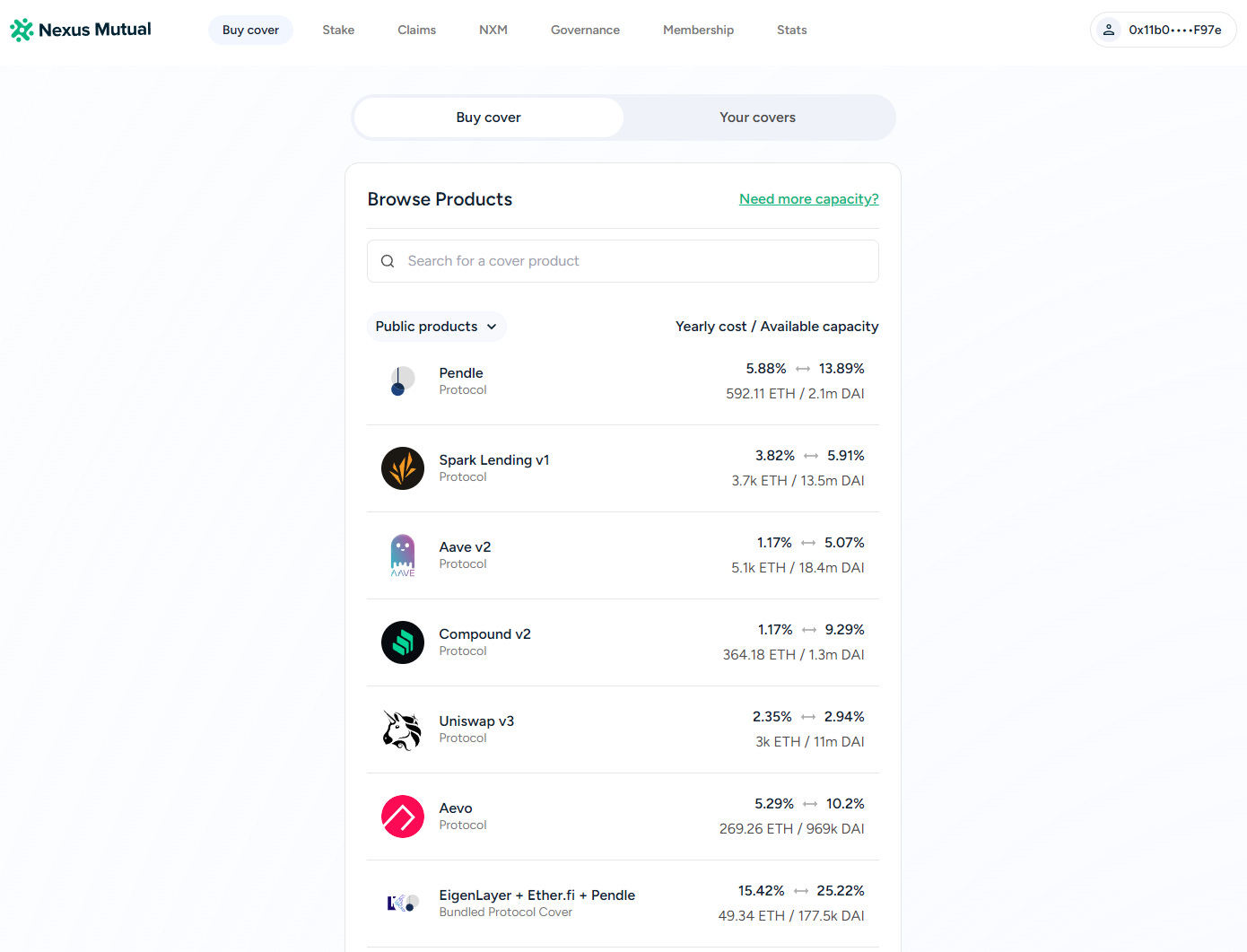The width and height of the screenshot is (1247, 952).
Task: Click the EigenLayer bundled cover logo
Action: pos(403,904)
